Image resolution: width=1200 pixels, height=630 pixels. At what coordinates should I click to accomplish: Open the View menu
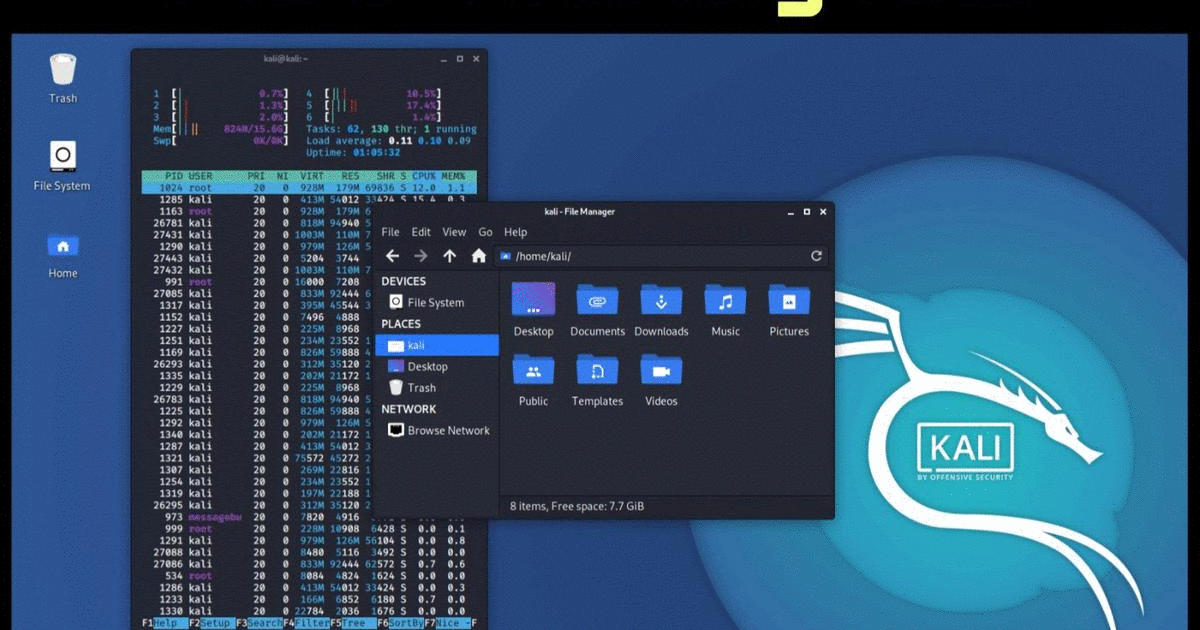(454, 232)
